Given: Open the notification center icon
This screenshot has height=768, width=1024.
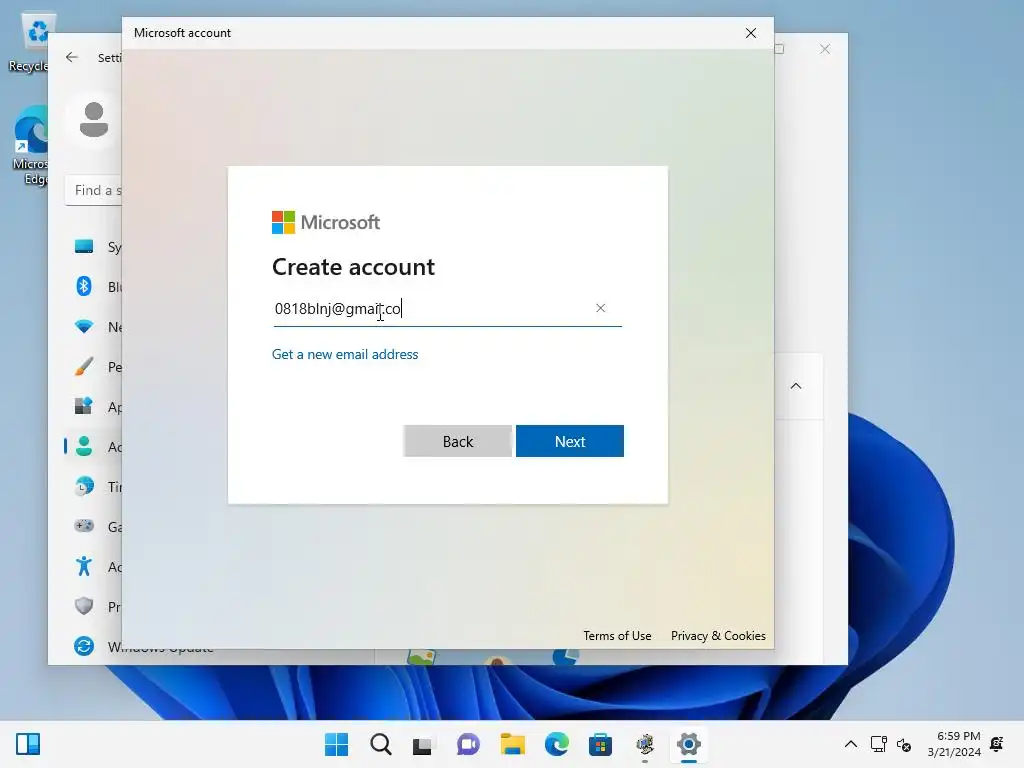Looking at the screenshot, I should (997, 744).
